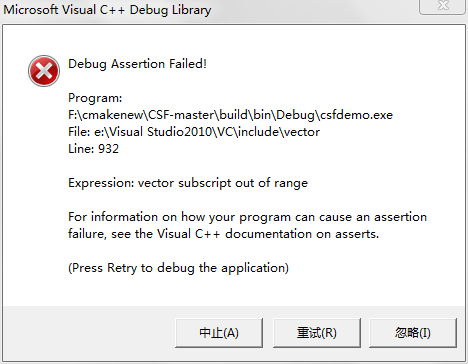Click the word vector in the file path
Viewport: 468px width, 364px height.
301,132
